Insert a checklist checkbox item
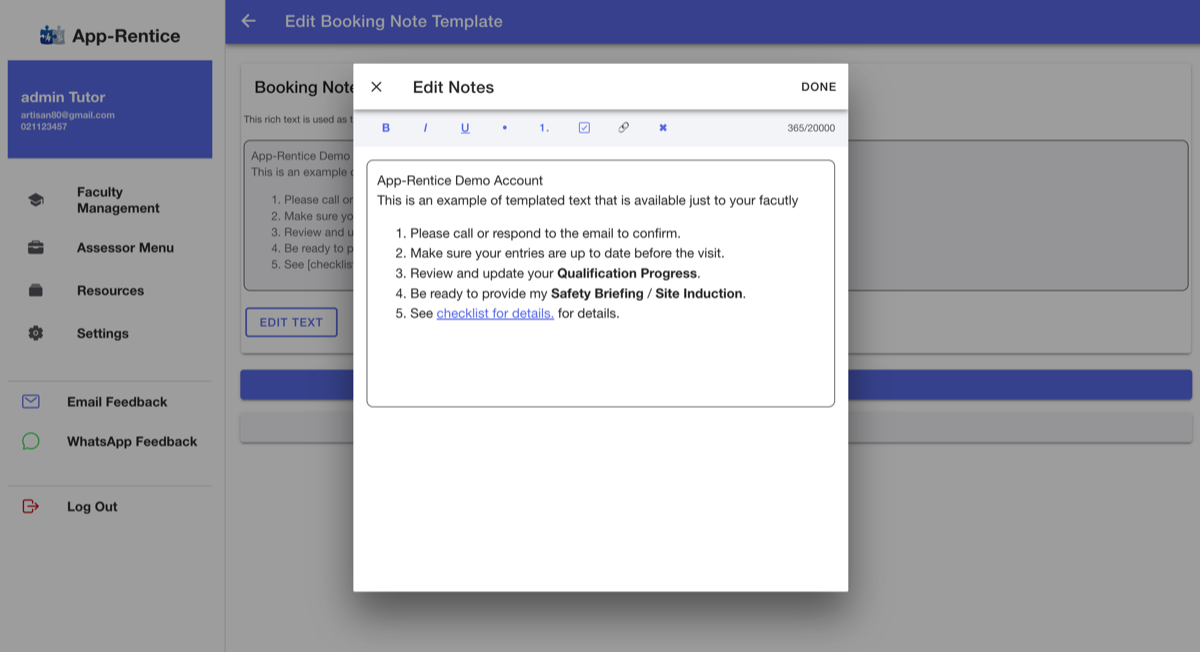 (584, 128)
